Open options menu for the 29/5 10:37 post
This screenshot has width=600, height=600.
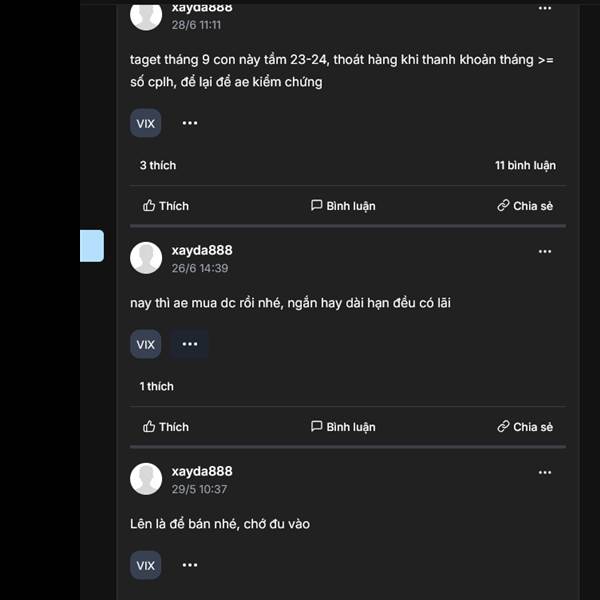(545, 473)
